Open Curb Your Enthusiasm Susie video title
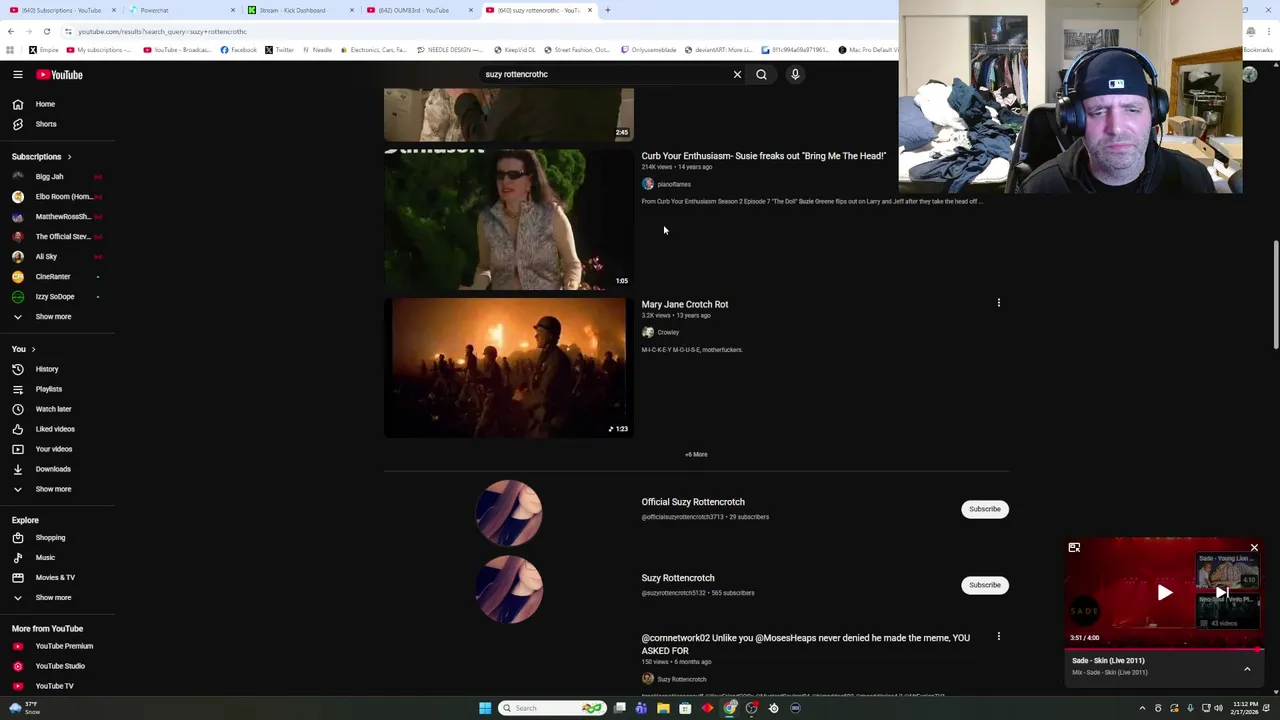The width and height of the screenshot is (1280, 720). 763,156
